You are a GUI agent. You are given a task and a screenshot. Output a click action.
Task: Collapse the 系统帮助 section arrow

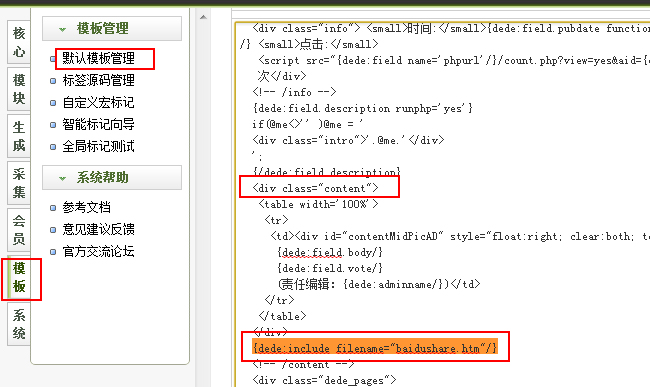tap(63, 179)
